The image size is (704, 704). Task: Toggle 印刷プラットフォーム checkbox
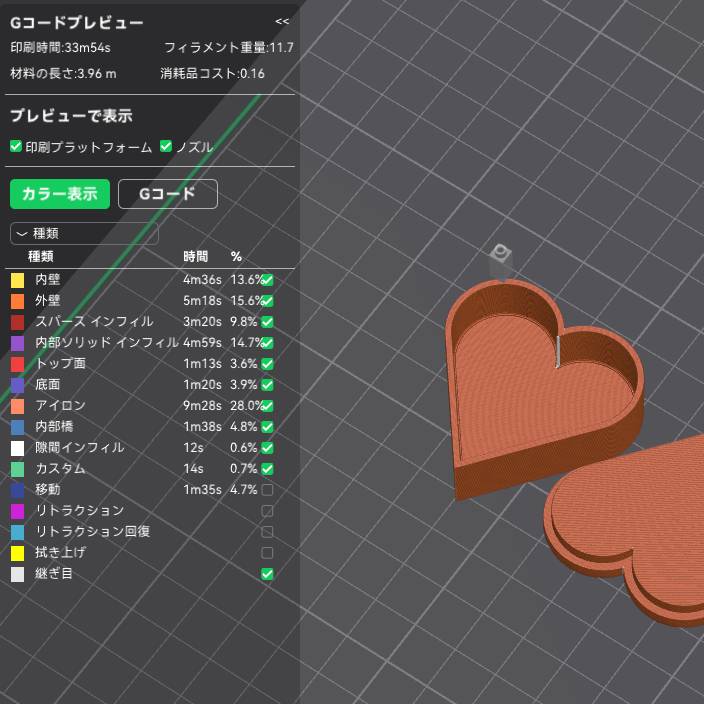pyautogui.click(x=16, y=146)
